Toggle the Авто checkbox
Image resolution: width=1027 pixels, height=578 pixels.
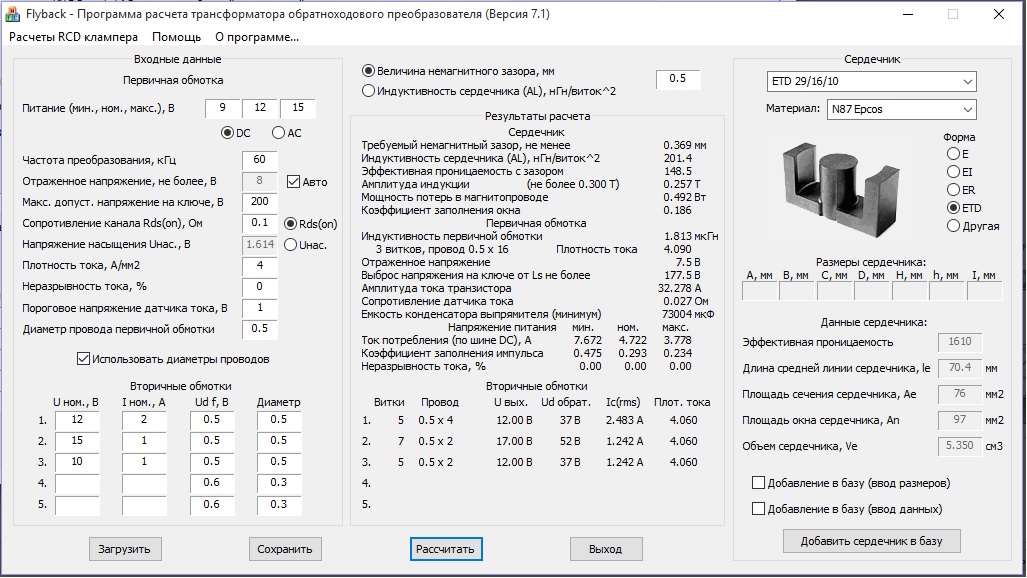tap(293, 182)
